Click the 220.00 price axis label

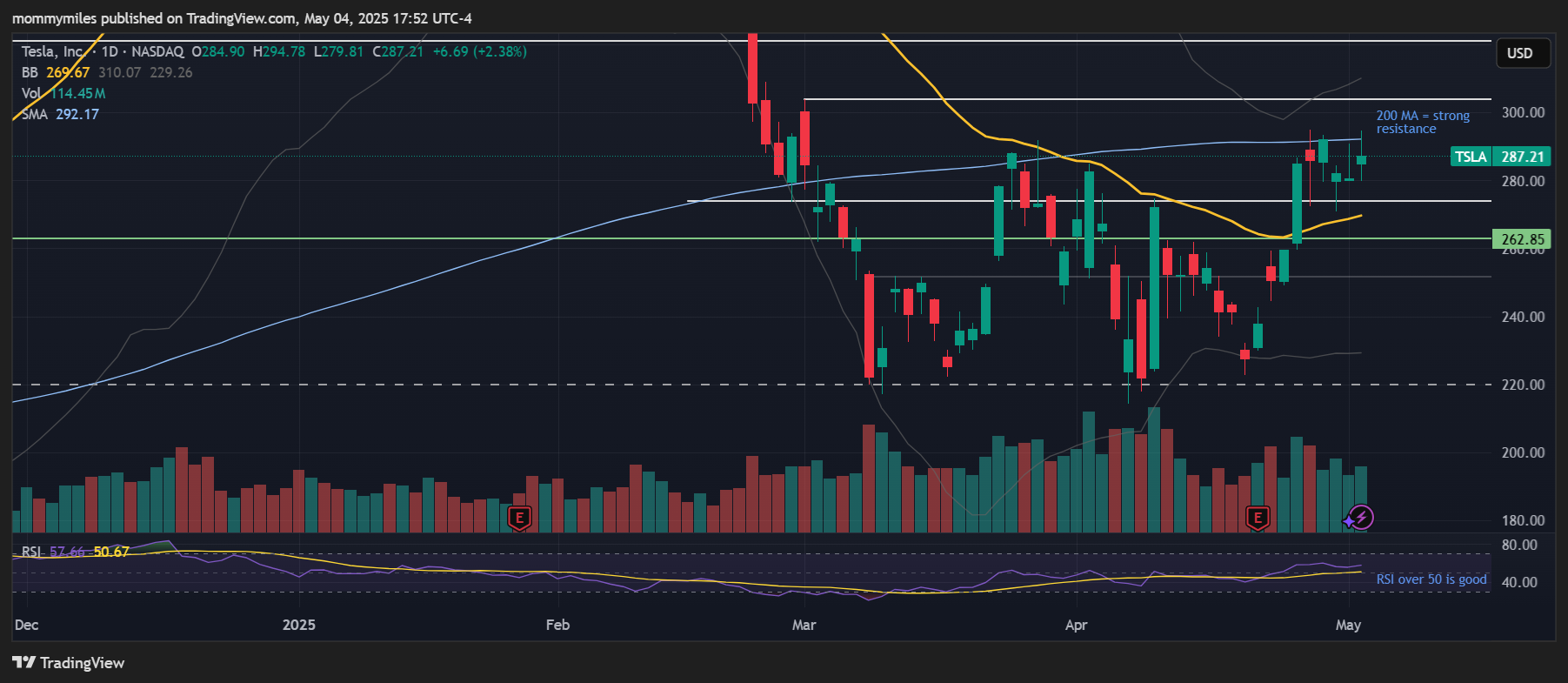pyautogui.click(x=1523, y=385)
